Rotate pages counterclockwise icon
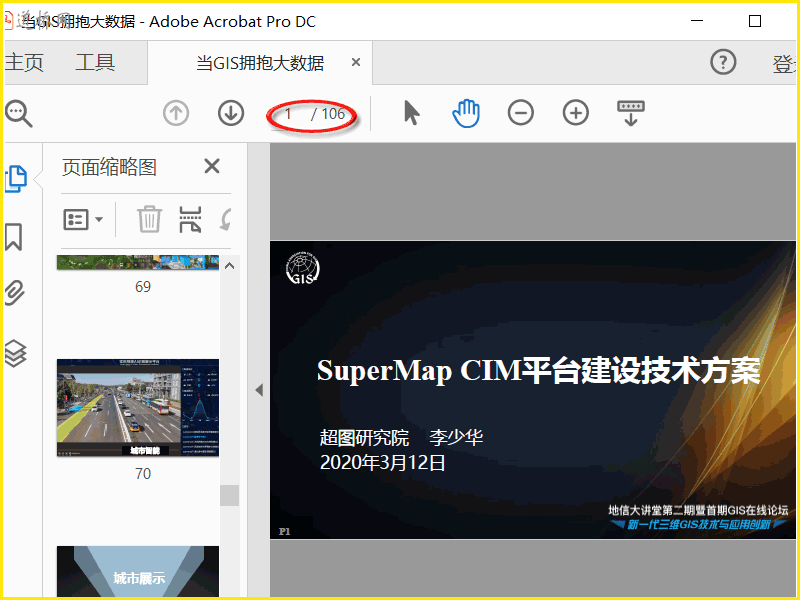The width and height of the screenshot is (800, 600). click(226, 219)
